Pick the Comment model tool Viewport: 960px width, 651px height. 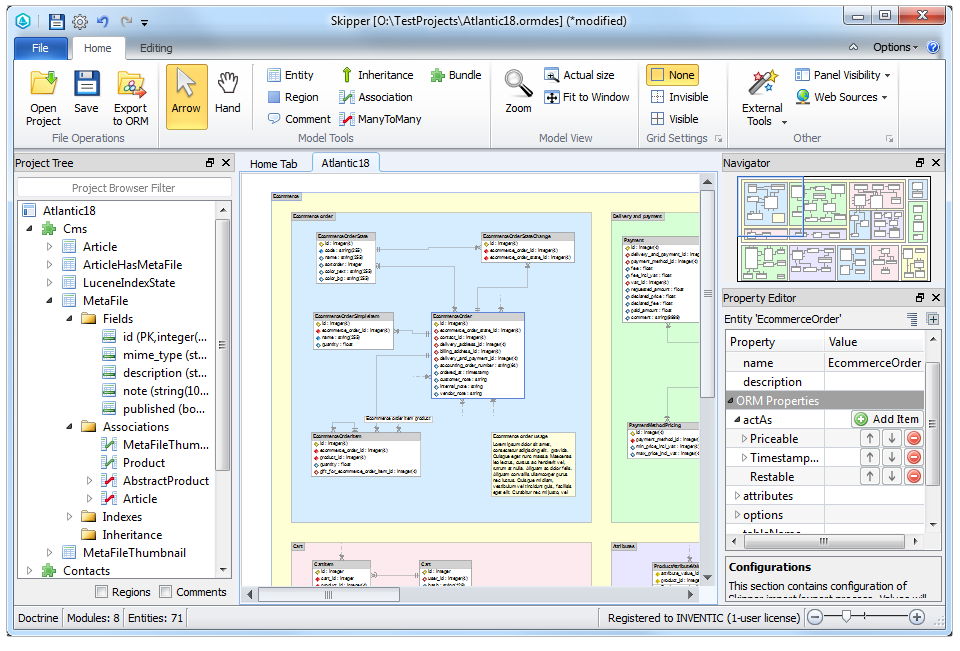click(x=299, y=119)
